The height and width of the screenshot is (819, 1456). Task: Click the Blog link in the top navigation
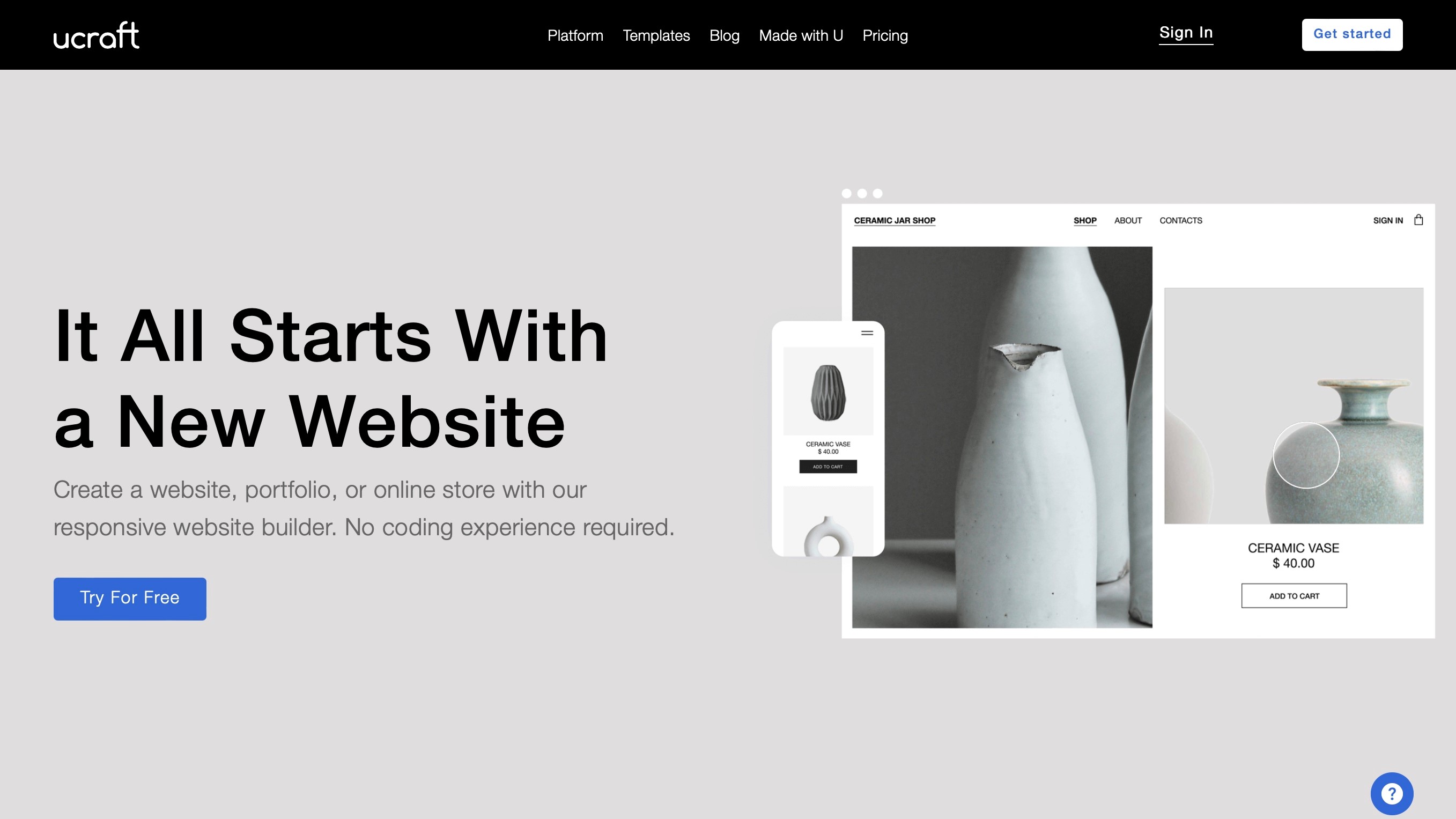[724, 35]
